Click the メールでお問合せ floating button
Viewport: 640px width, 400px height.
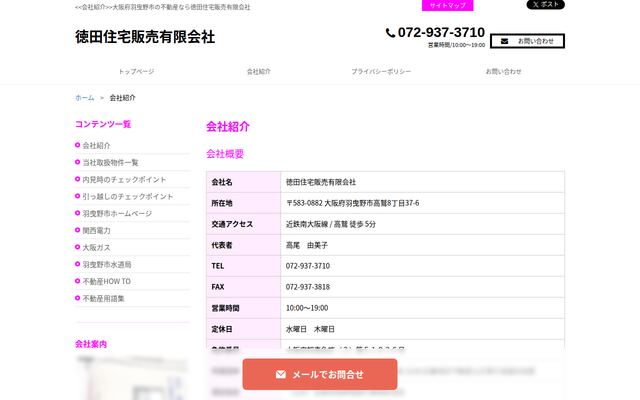tap(320, 374)
